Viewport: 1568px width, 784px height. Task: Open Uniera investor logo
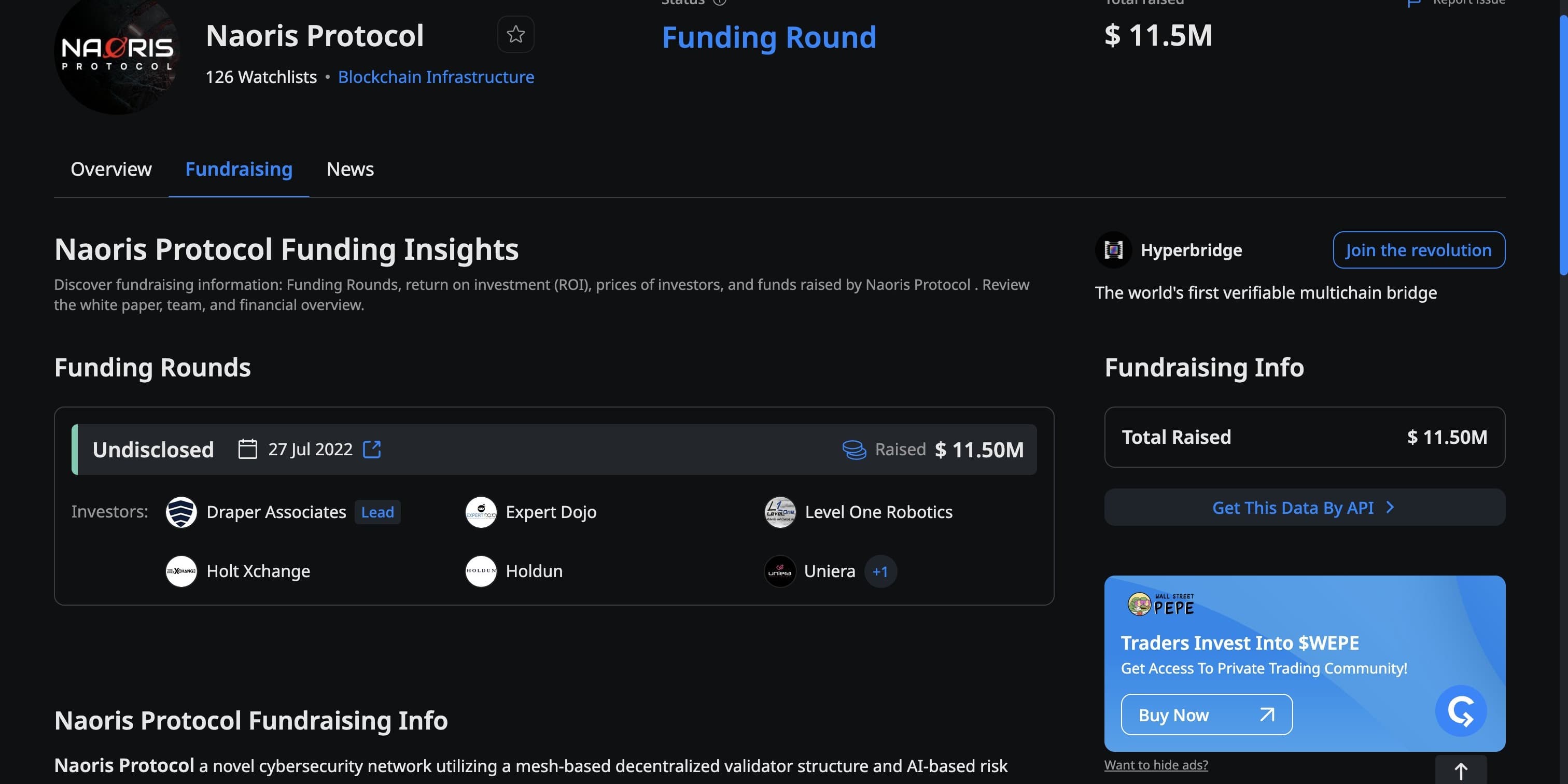(x=780, y=571)
